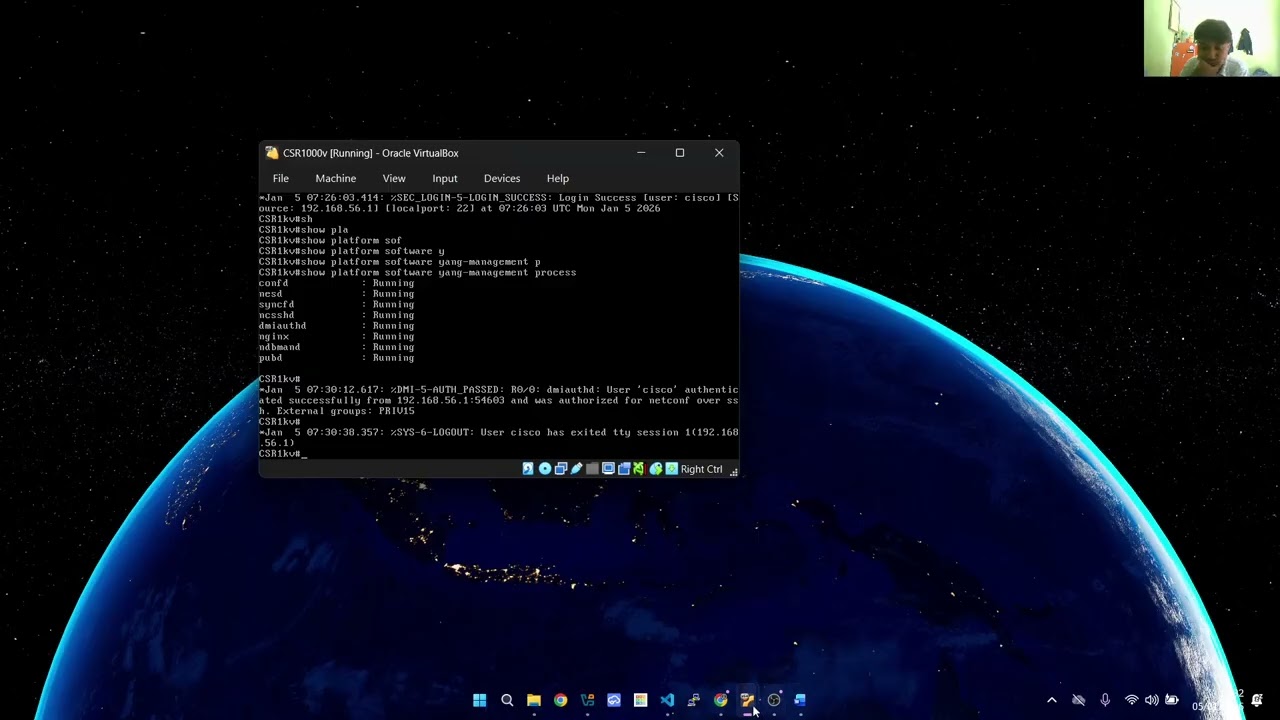Open the colorful grid app in taskbar

click(x=640, y=700)
